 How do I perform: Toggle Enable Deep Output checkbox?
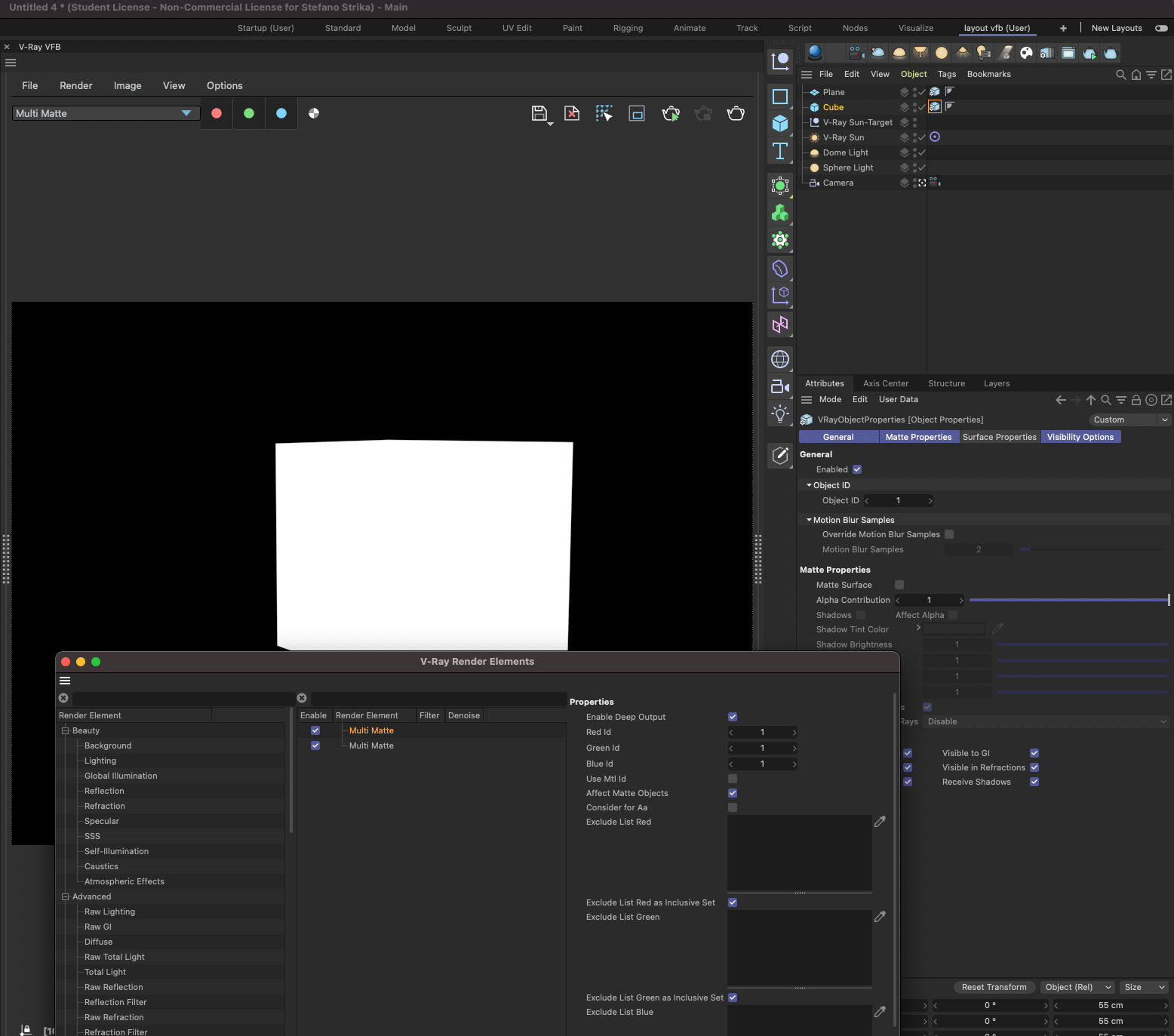[x=733, y=717]
